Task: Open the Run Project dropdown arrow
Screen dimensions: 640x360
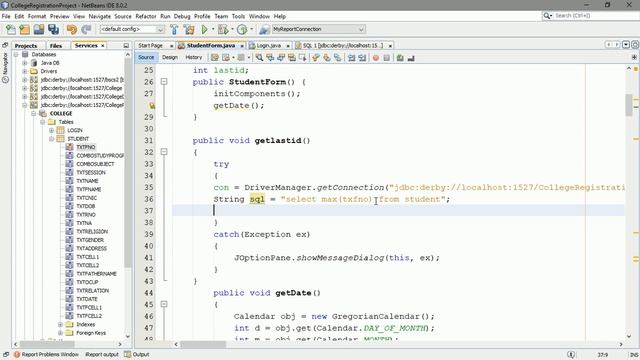Action: point(213,29)
